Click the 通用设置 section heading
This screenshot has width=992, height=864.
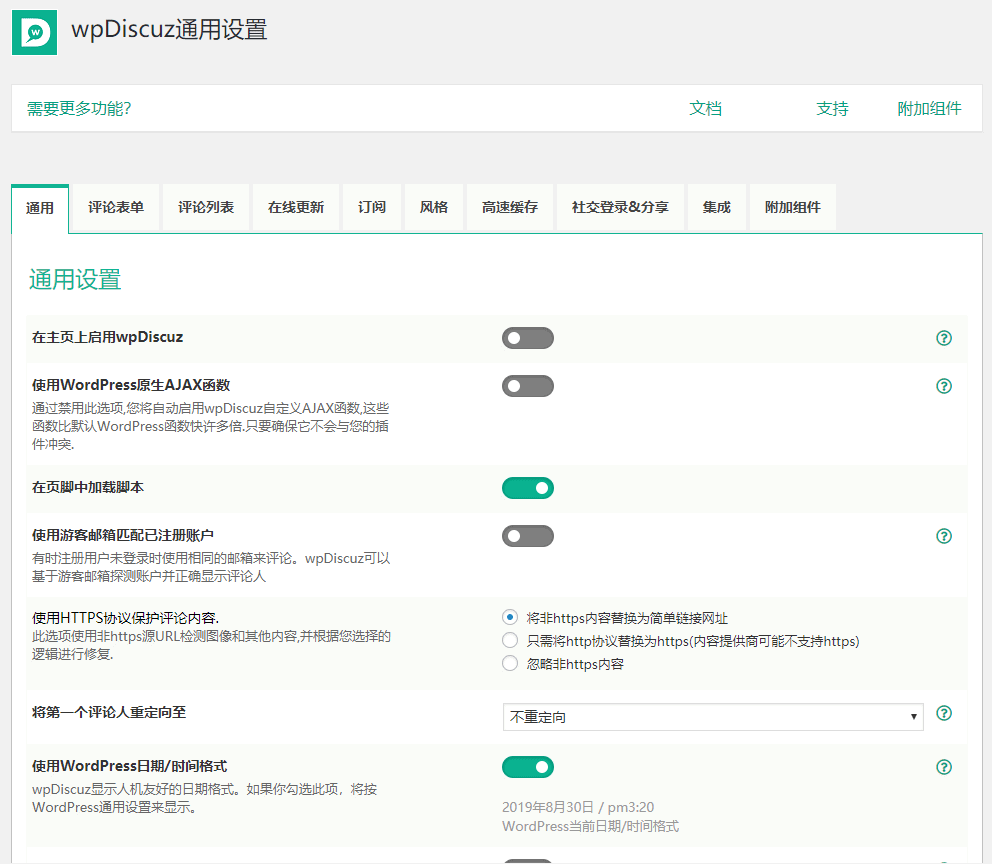tap(75, 280)
